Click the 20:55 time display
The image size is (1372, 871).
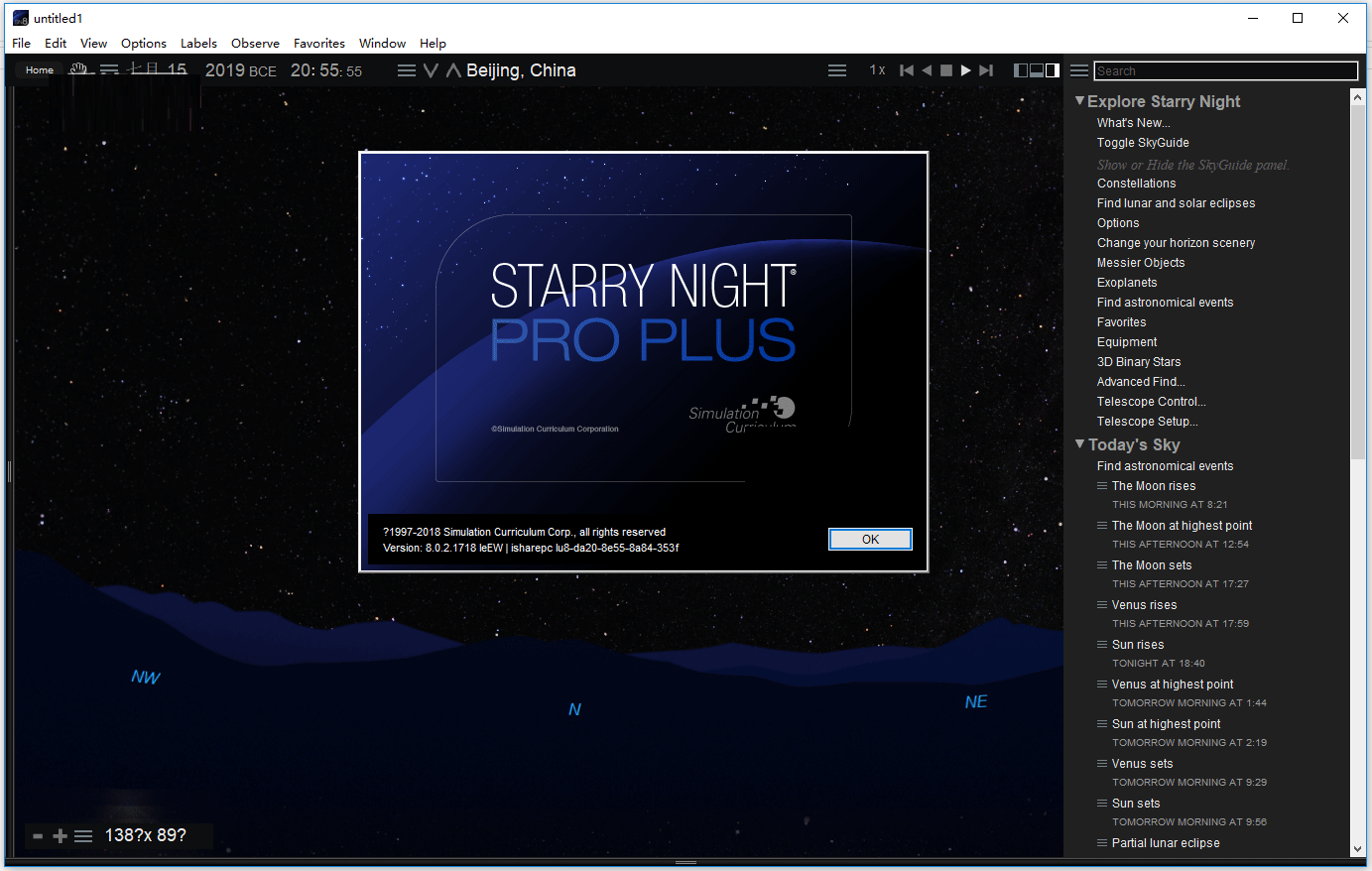(x=326, y=70)
